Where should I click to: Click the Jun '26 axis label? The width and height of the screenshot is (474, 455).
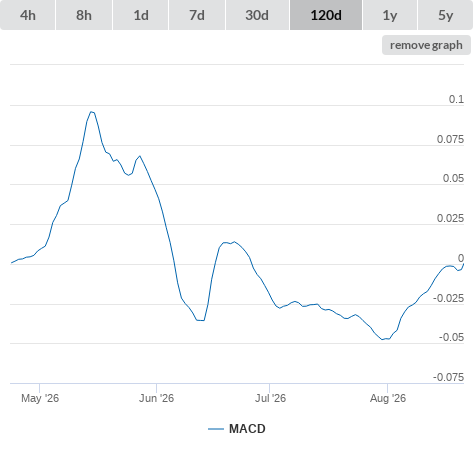156,398
